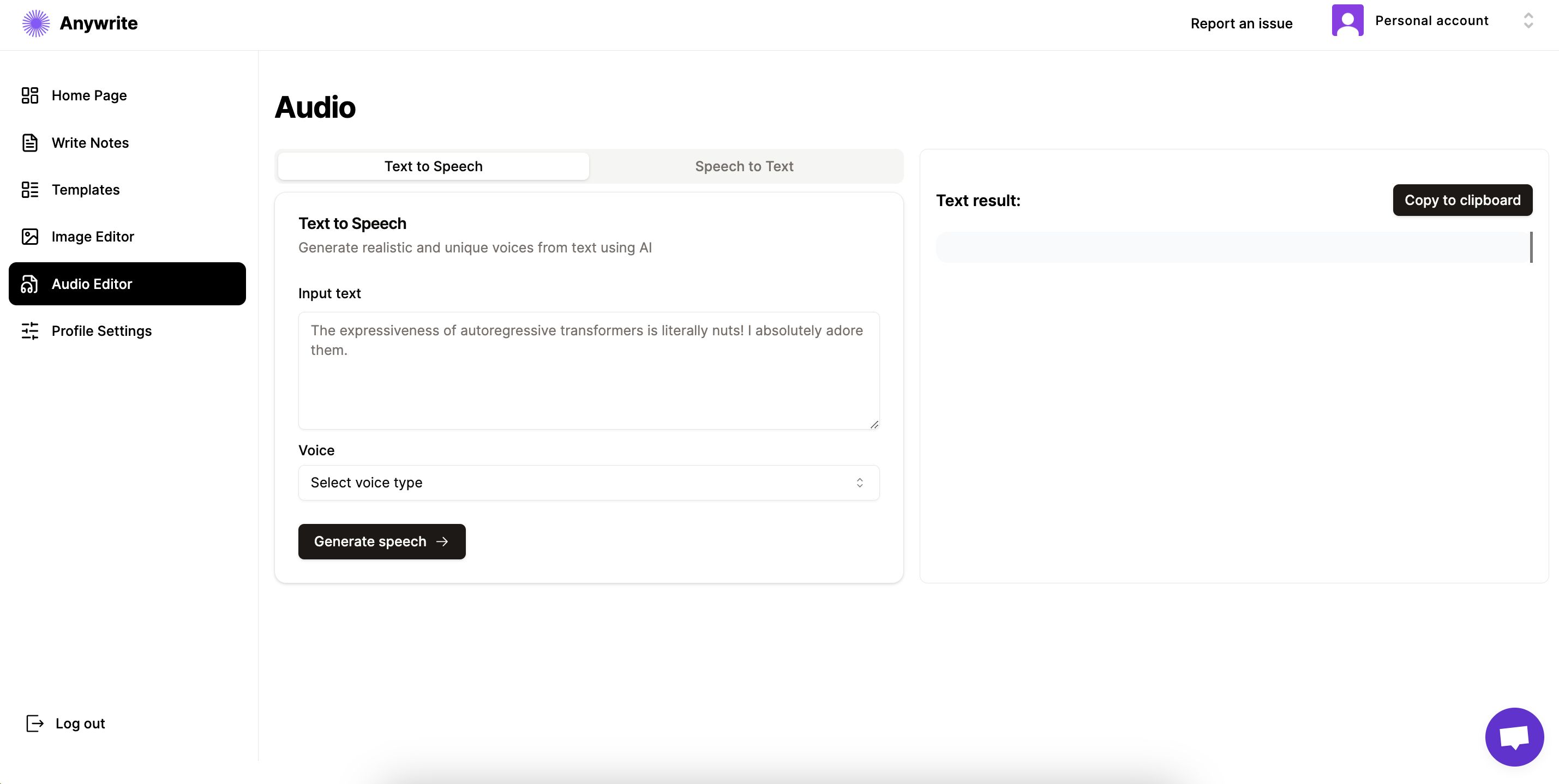Click the Templates list icon
The height and width of the screenshot is (784, 1559).
click(x=29, y=189)
